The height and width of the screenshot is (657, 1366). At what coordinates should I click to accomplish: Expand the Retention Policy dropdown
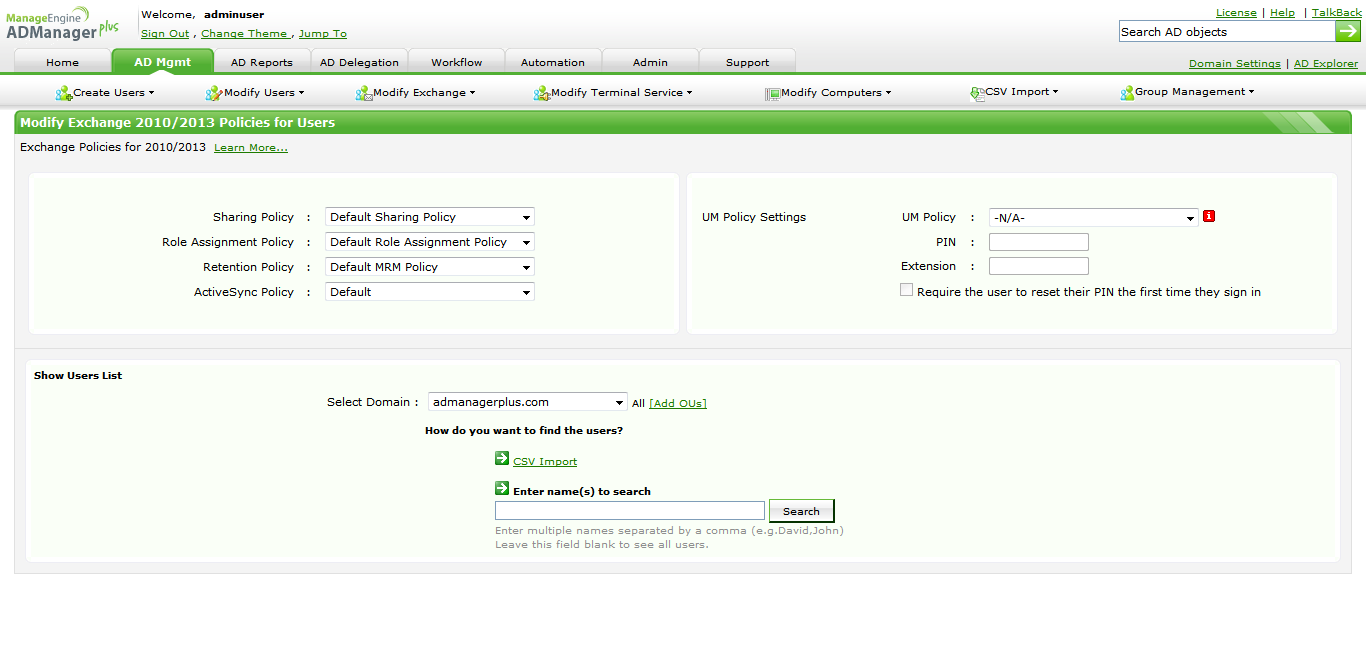click(x=429, y=267)
